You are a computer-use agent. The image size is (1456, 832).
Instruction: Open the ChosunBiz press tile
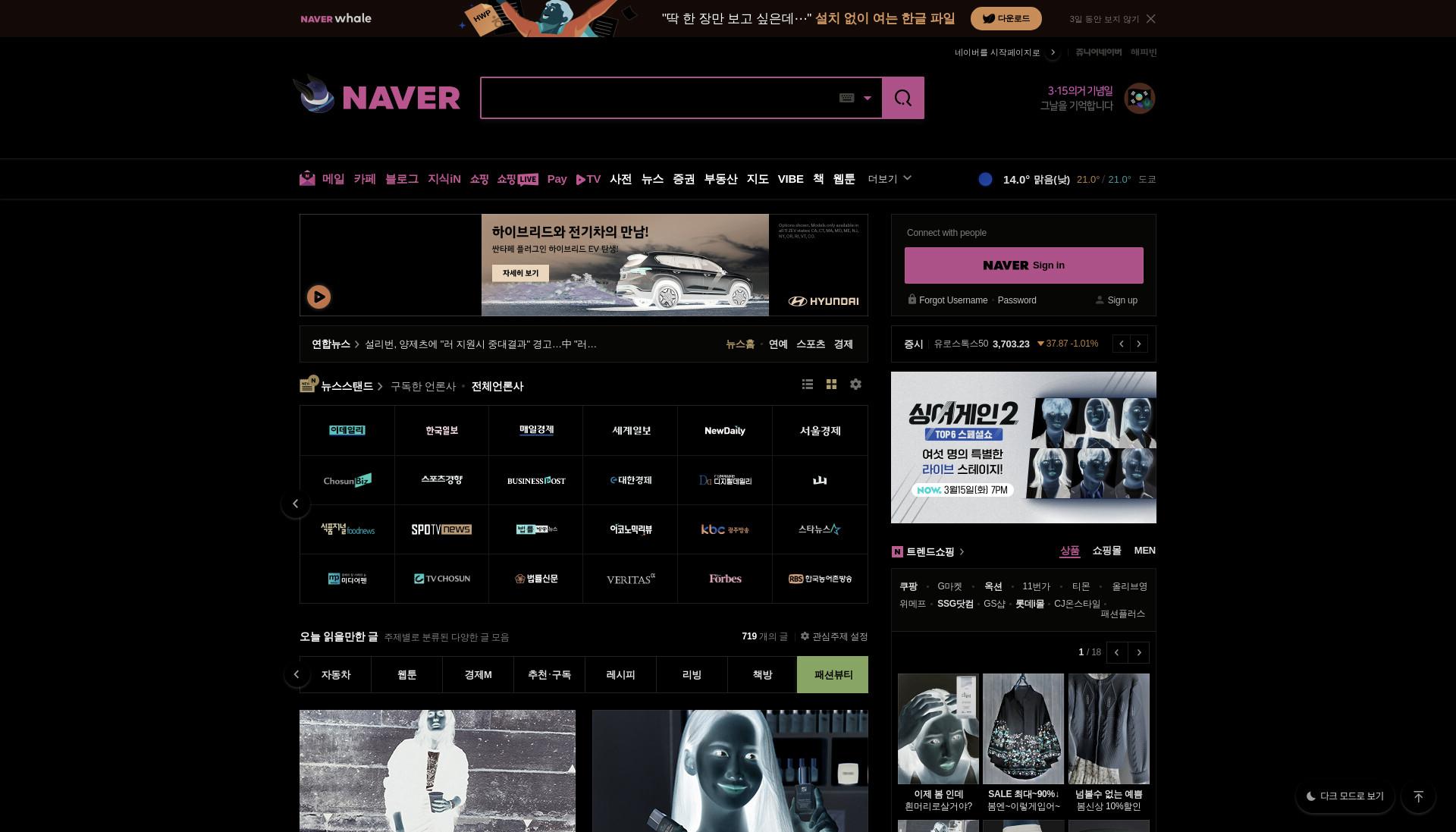click(347, 480)
